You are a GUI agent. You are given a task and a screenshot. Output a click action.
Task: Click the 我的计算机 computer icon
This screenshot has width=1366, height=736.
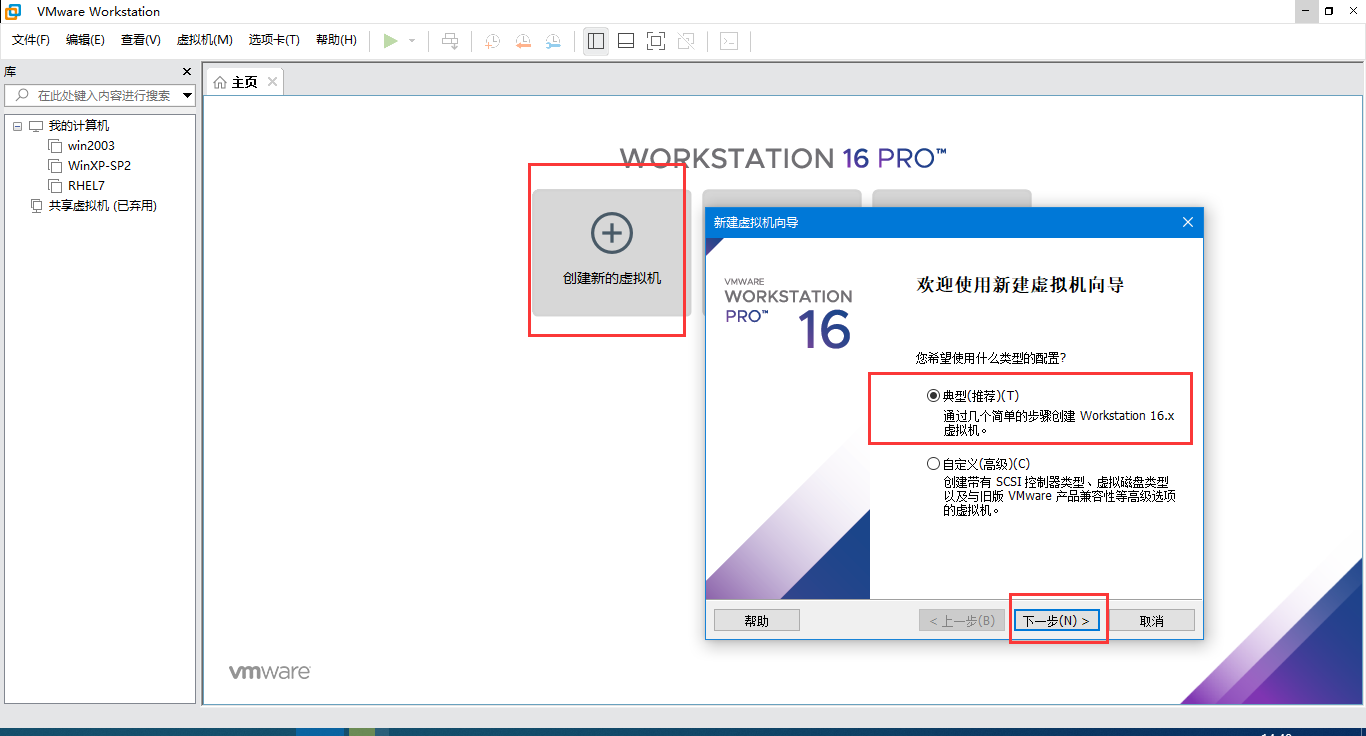(37, 126)
